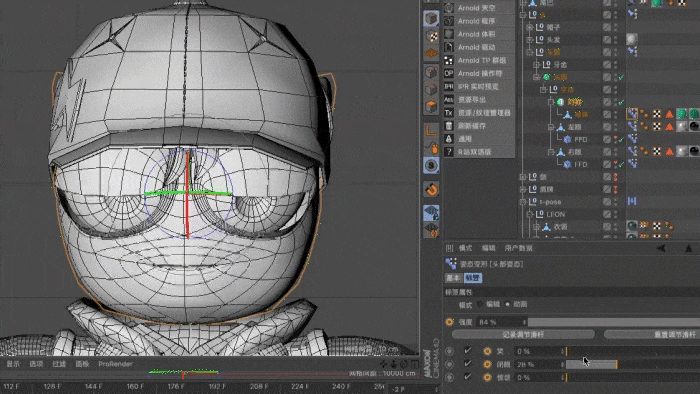Collapse the t-pose tree node
Screen dimensions: 700x394
(x=523, y=202)
